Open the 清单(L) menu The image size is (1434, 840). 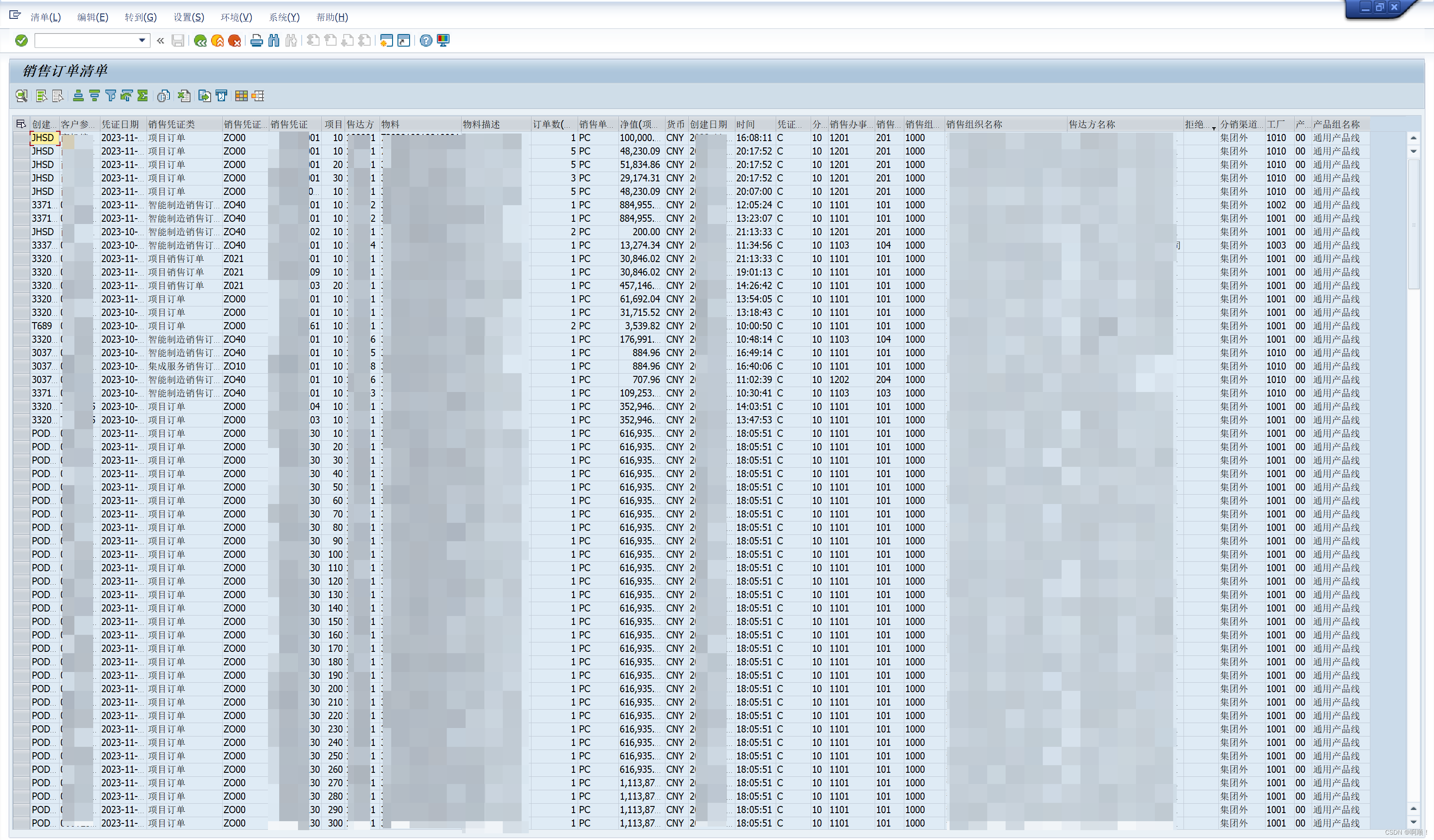coord(46,17)
